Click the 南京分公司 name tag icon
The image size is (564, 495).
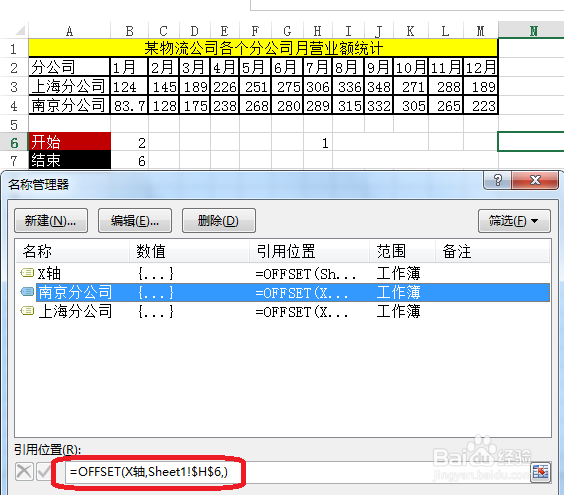(27, 292)
